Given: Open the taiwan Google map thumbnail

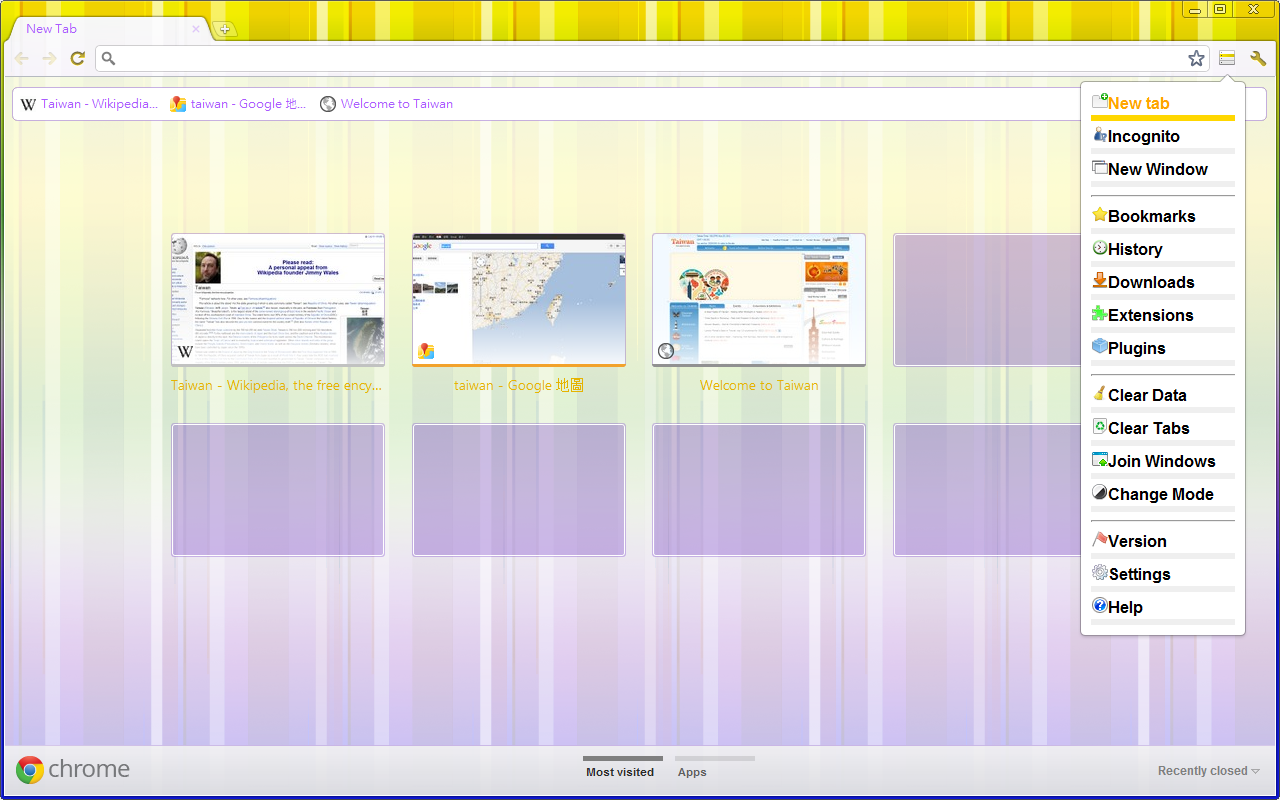Looking at the screenshot, I should coord(519,300).
